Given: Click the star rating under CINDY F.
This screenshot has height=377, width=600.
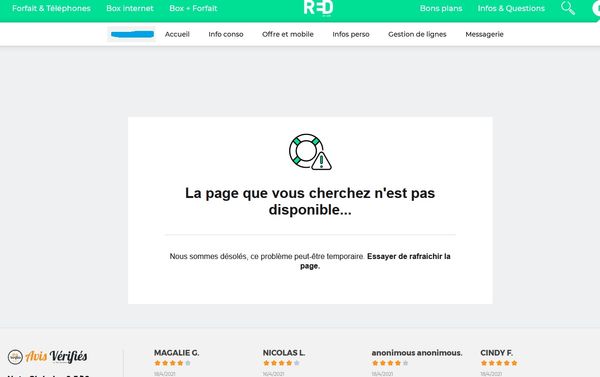Looking at the screenshot, I should coord(499,363).
